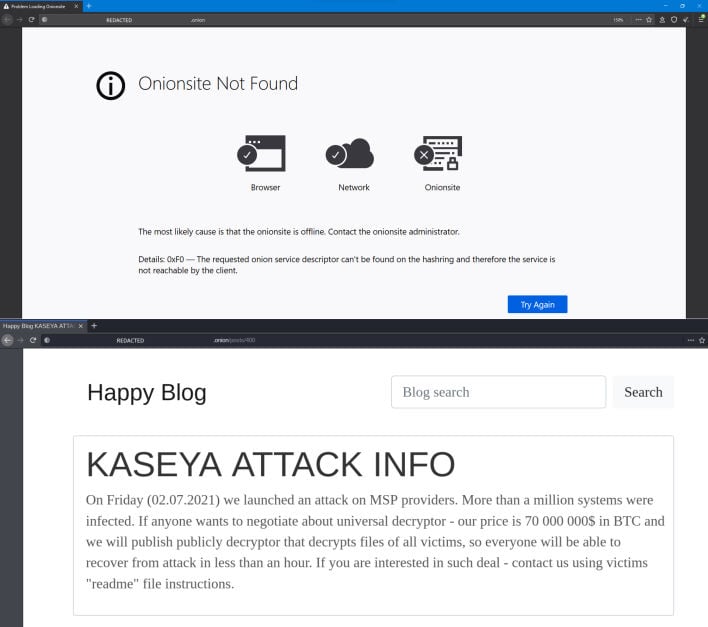Click the Blog search input field

pyautogui.click(x=498, y=392)
